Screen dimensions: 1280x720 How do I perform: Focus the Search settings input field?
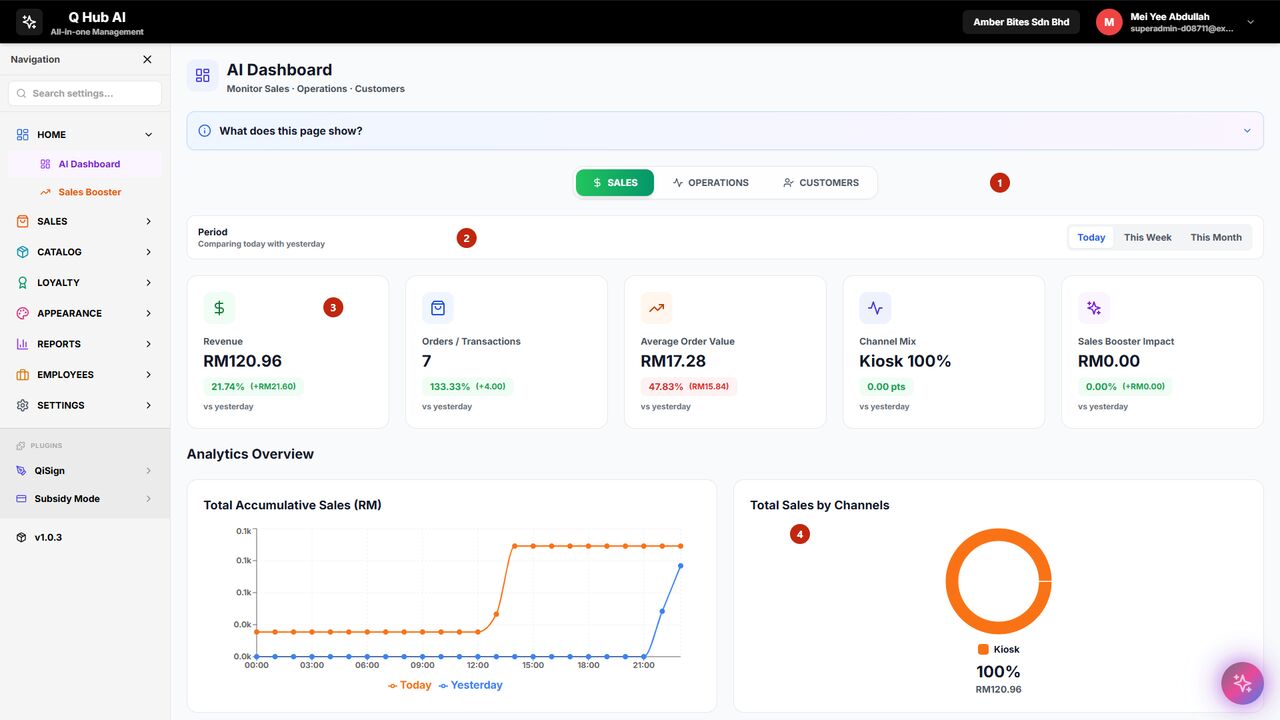click(85, 93)
